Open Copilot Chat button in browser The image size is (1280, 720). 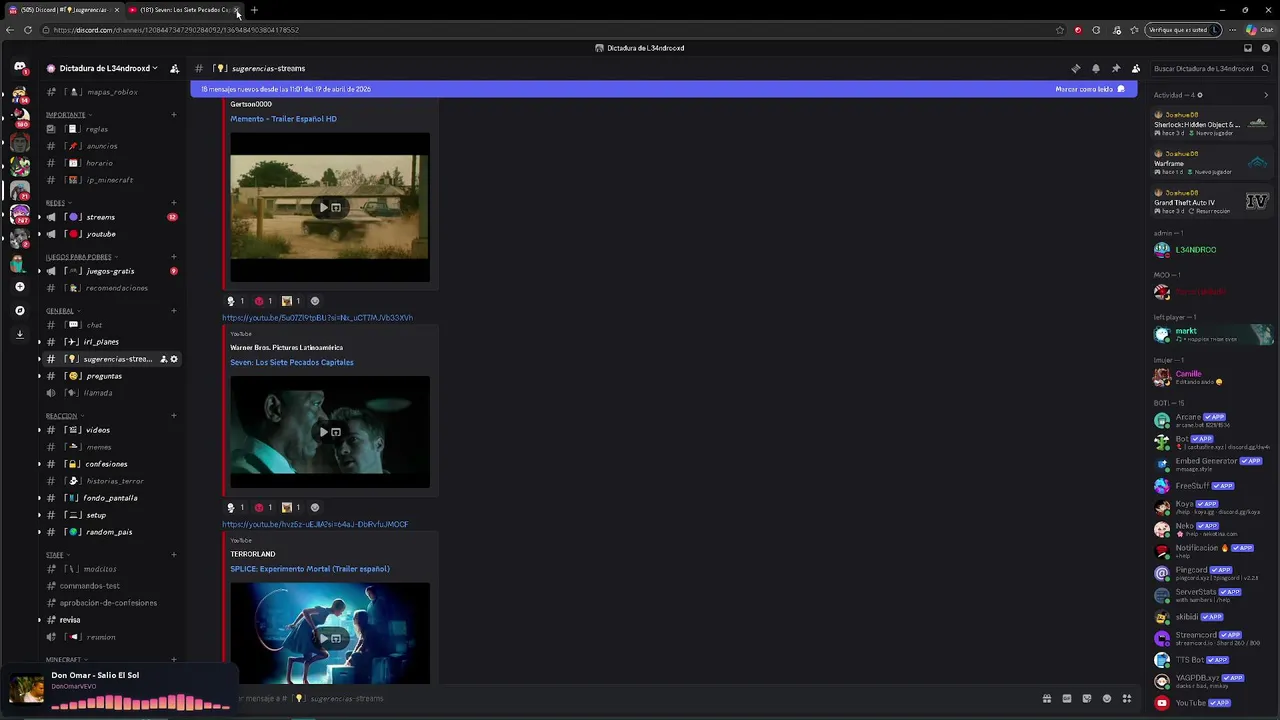point(1259,30)
